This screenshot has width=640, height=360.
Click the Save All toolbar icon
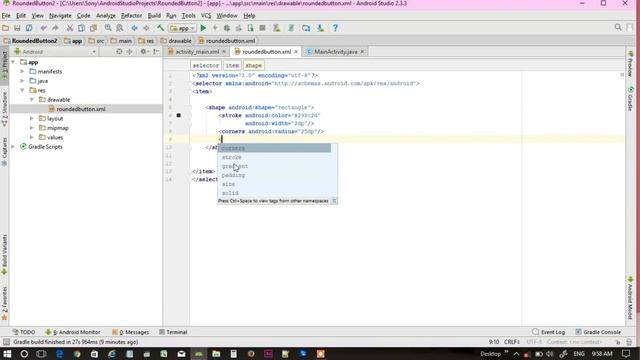click(17, 28)
